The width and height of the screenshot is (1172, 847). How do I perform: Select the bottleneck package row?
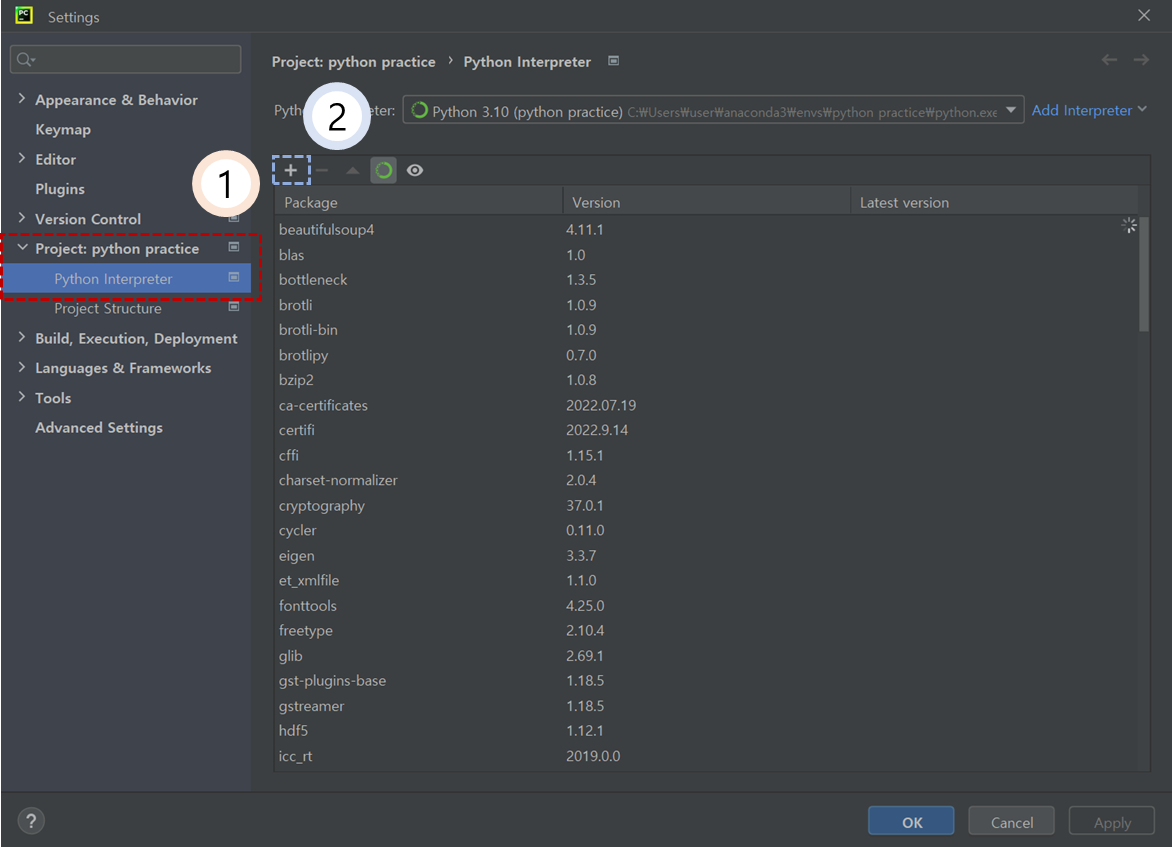point(706,280)
